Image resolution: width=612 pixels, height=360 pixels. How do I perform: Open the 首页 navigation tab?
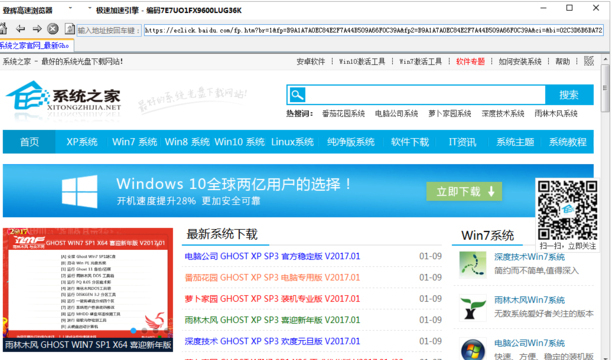[x=29, y=142]
